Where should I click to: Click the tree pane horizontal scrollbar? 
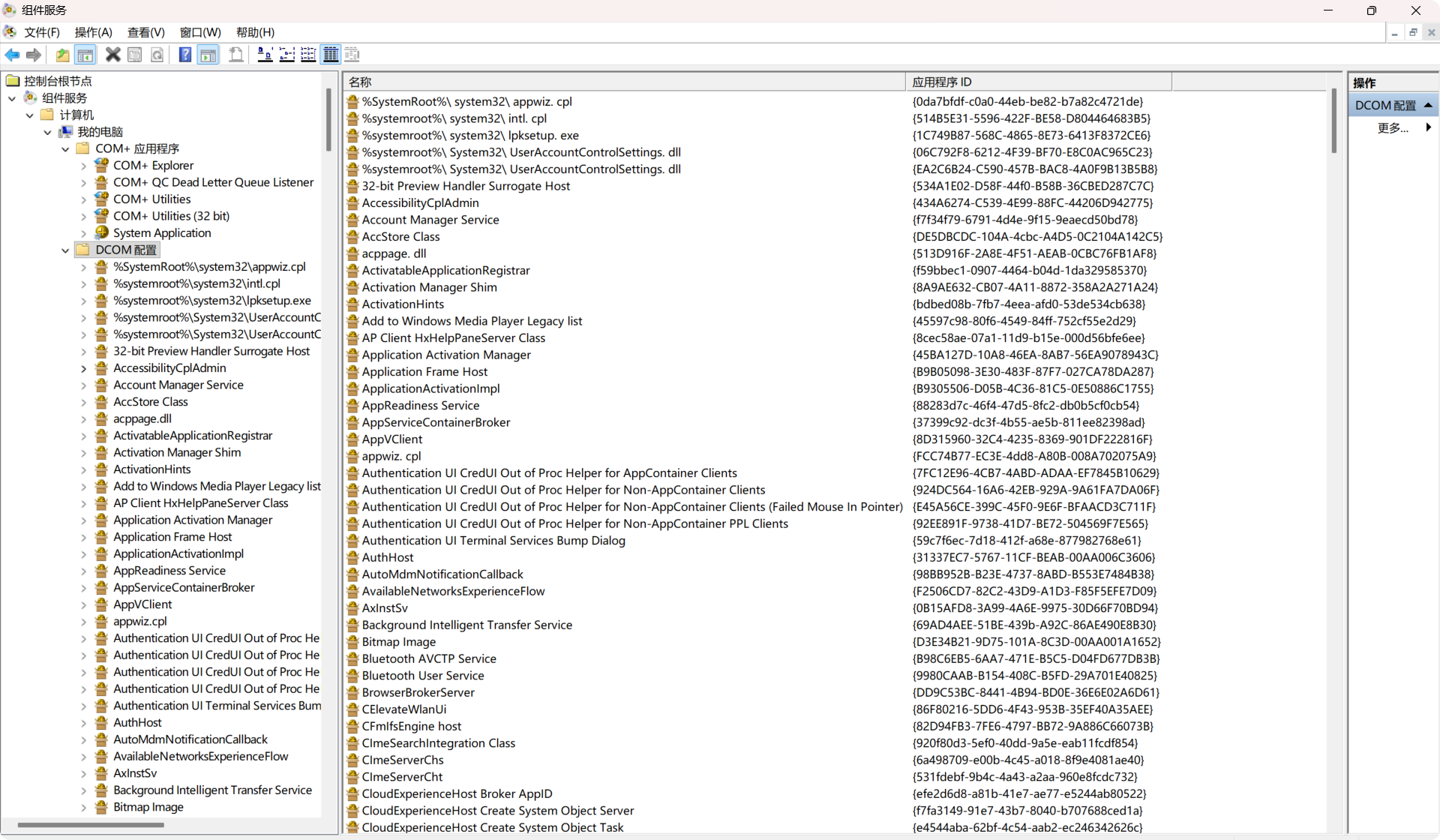90,825
